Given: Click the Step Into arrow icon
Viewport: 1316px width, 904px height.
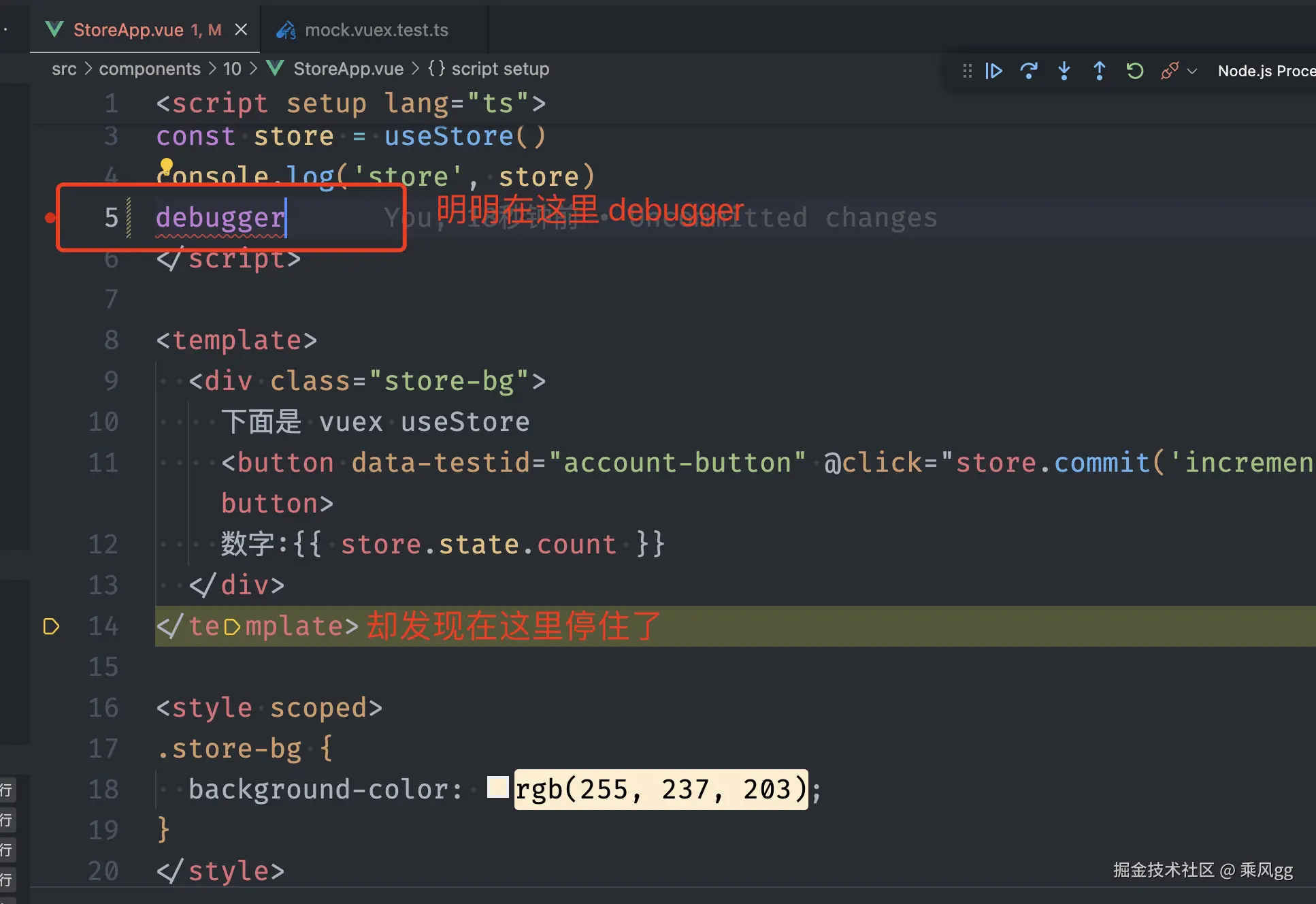Looking at the screenshot, I should point(1064,71).
